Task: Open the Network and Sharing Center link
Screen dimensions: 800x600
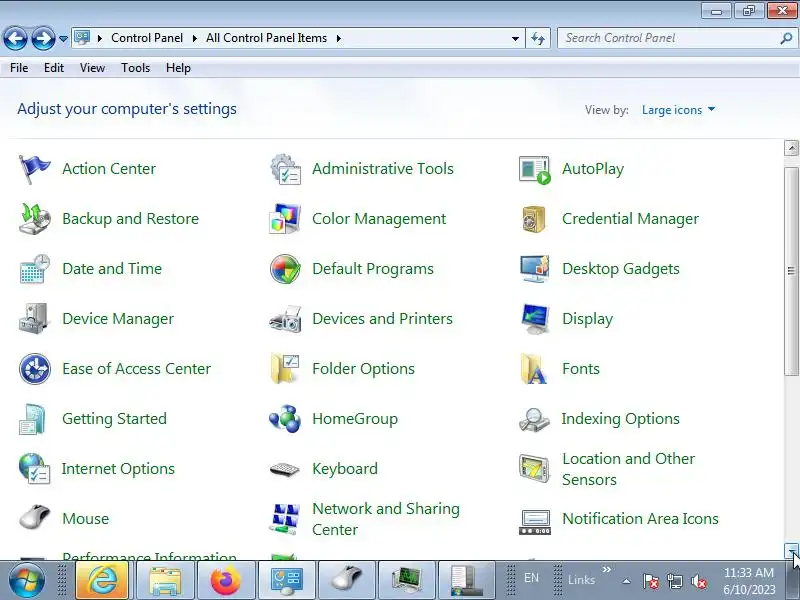Action: (386, 519)
